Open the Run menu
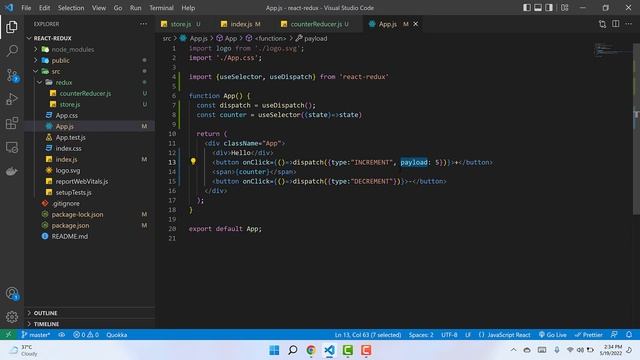Image resolution: width=640 pixels, height=360 pixels. (136, 8)
